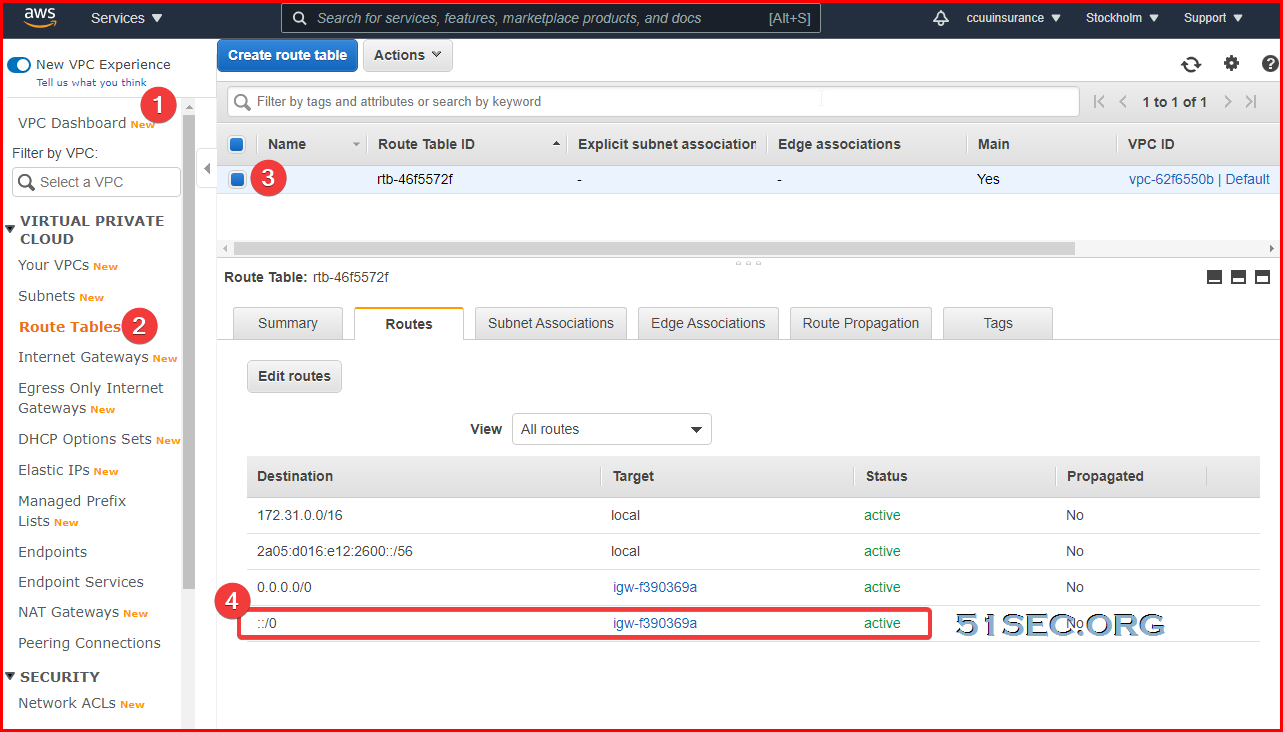This screenshot has height=732, width=1283.
Task: Open Elastic IPs in sidebar
Action: pyautogui.click(x=54, y=470)
